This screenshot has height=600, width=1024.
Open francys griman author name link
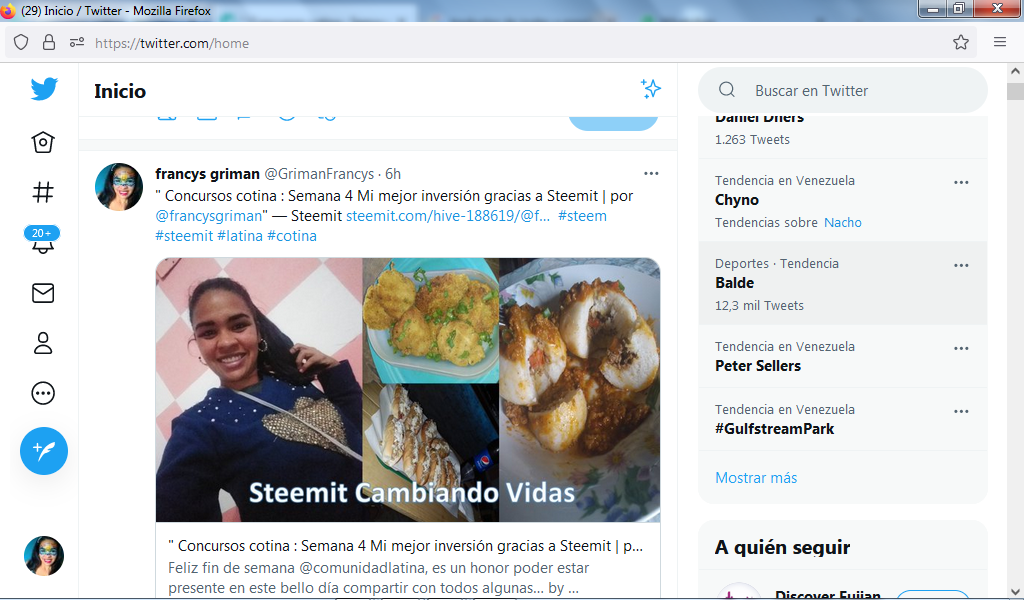[x=208, y=174]
